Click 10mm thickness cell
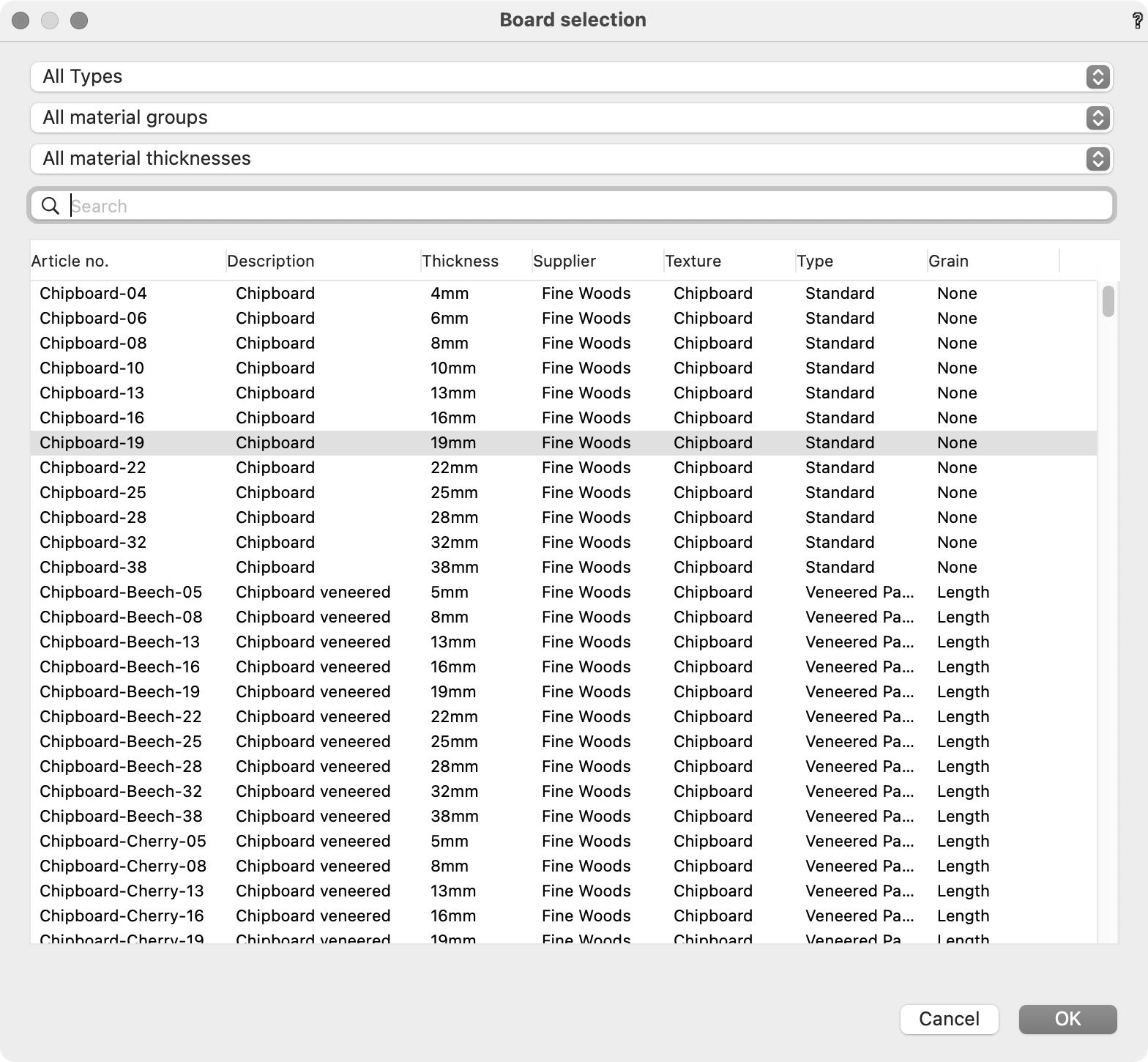 (453, 368)
